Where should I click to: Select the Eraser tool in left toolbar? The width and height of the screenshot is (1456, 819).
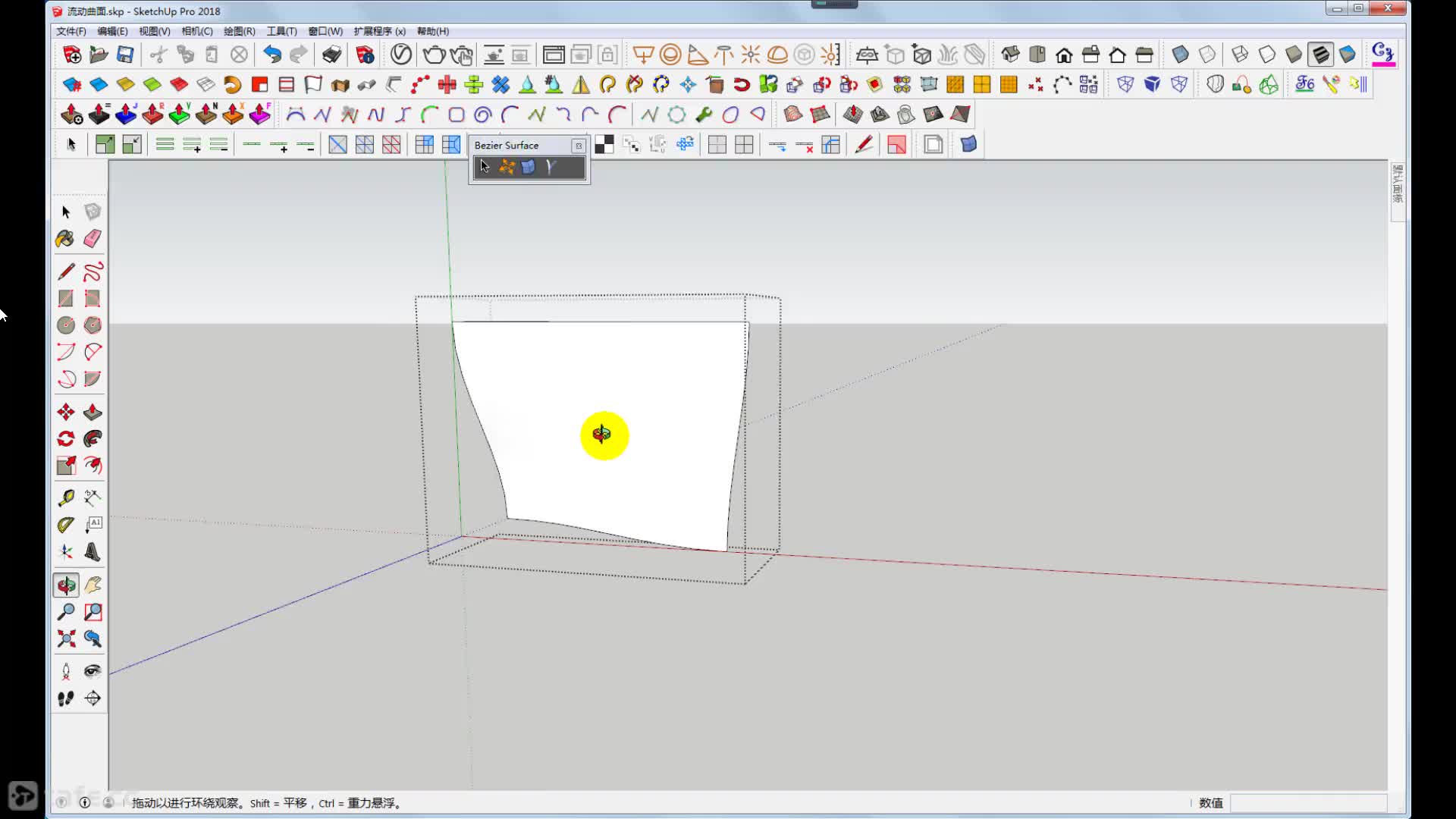click(x=93, y=239)
